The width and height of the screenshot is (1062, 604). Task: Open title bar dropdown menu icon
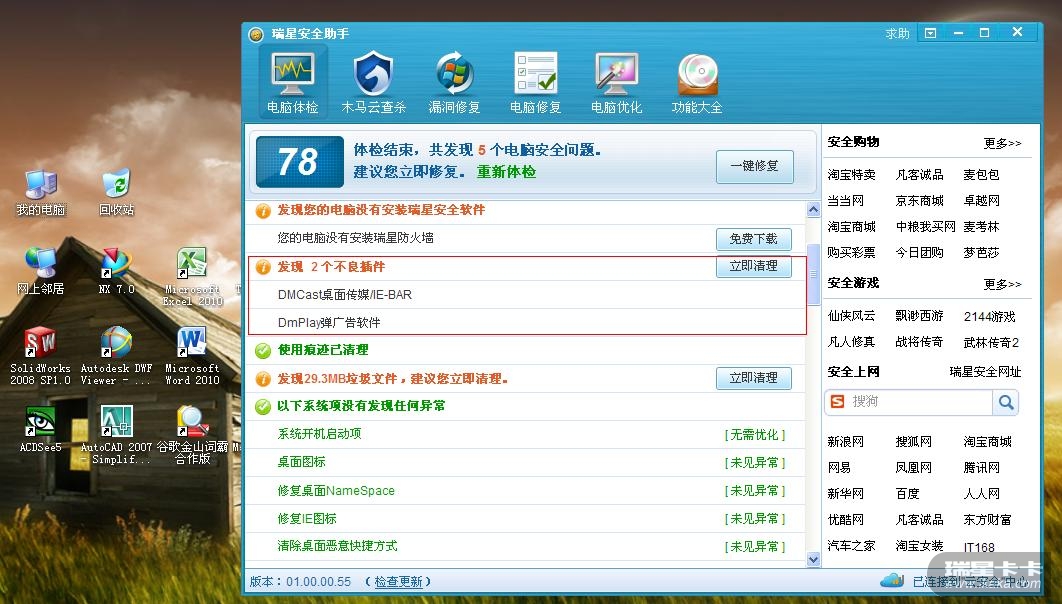pos(931,33)
